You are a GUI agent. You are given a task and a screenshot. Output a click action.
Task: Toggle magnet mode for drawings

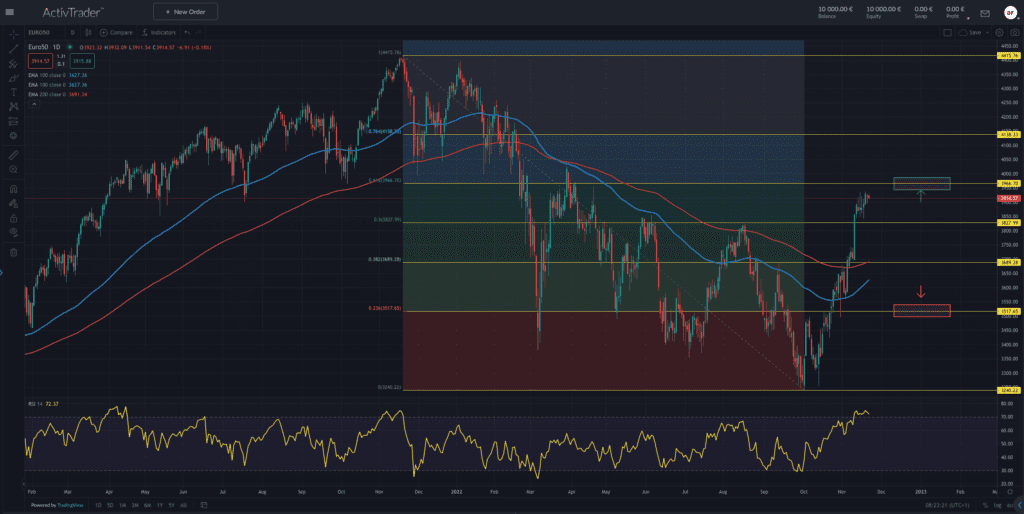[x=13, y=189]
